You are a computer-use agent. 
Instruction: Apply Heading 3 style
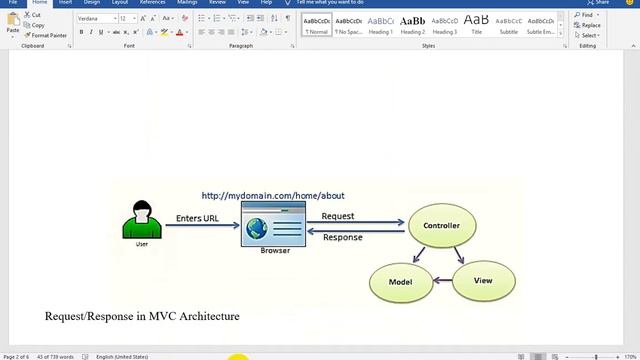click(444, 25)
